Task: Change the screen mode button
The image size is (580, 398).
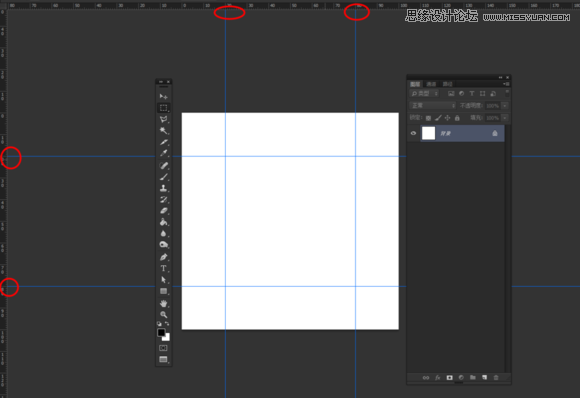Action: tap(163, 360)
